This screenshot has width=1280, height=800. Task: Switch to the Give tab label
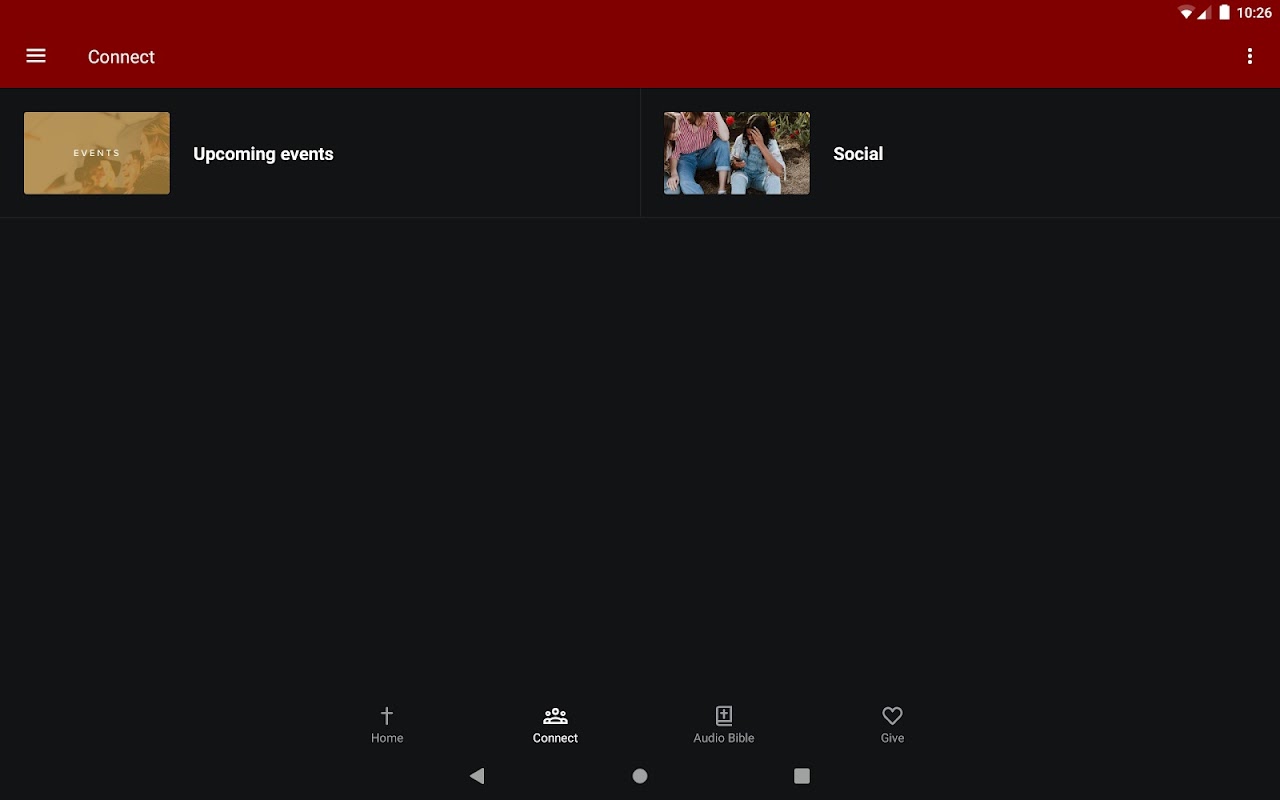pyautogui.click(x=892, y=738)
